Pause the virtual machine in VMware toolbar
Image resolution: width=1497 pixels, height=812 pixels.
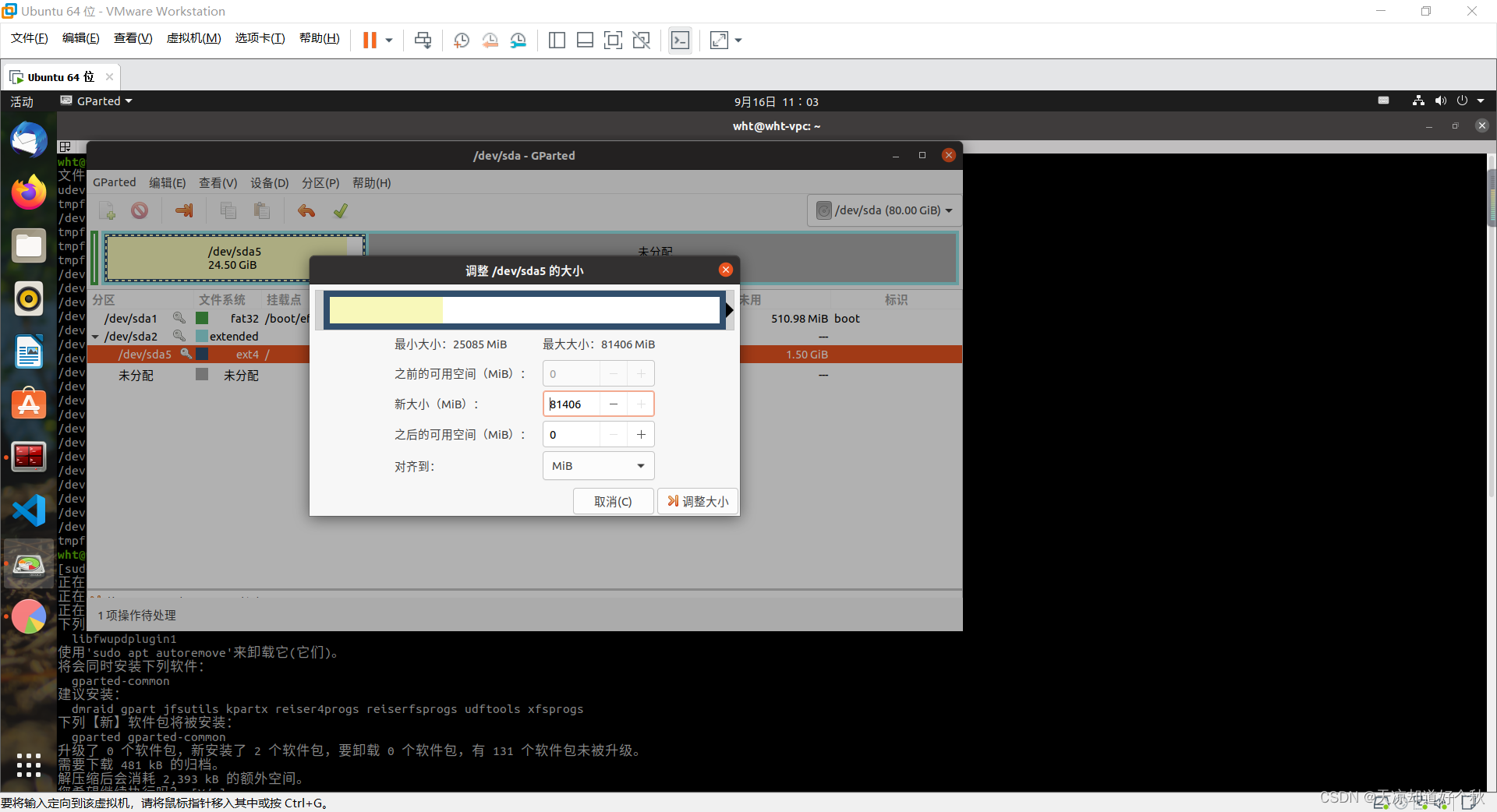[370, 40]
